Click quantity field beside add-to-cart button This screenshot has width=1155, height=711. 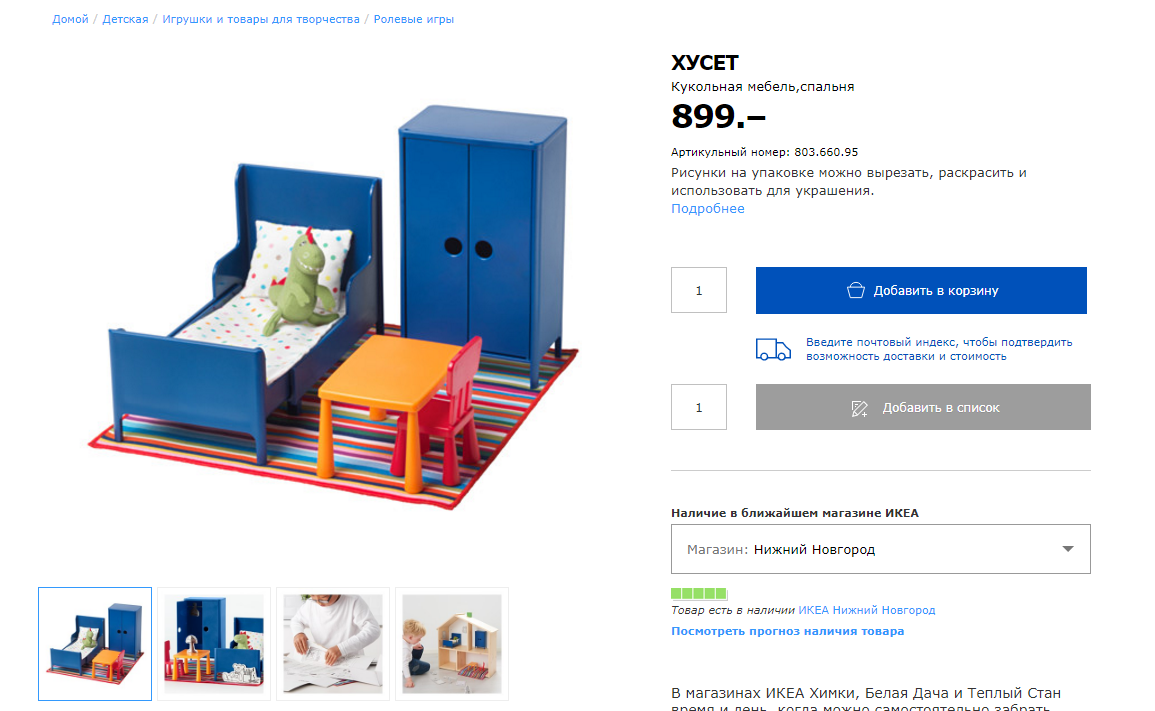(698, 290)
